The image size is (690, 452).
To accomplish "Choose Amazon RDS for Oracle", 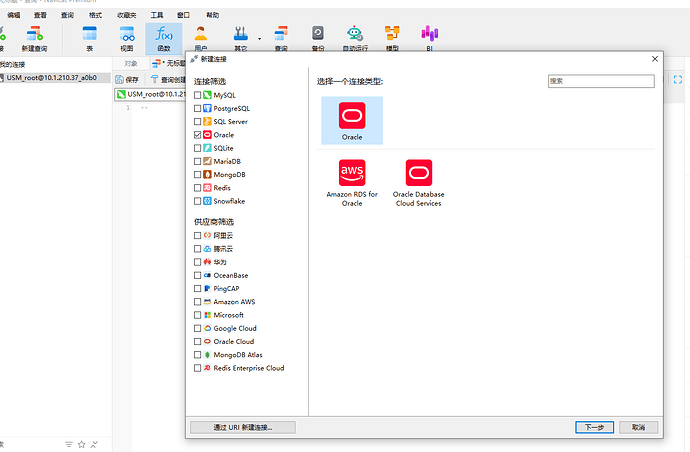I will 352,181.
